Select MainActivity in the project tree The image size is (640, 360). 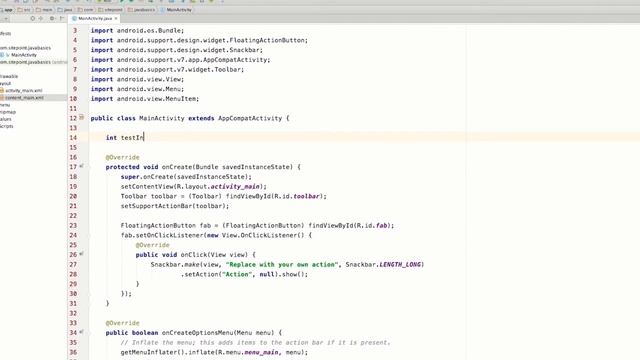tap(24, 55)
